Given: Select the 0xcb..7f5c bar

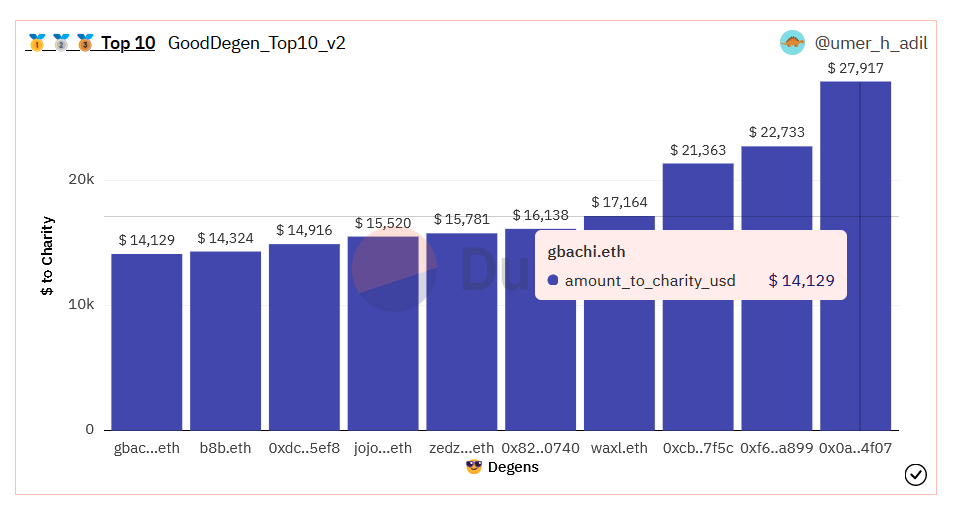Looking at the screenshot, I should (x=698, y=366).
